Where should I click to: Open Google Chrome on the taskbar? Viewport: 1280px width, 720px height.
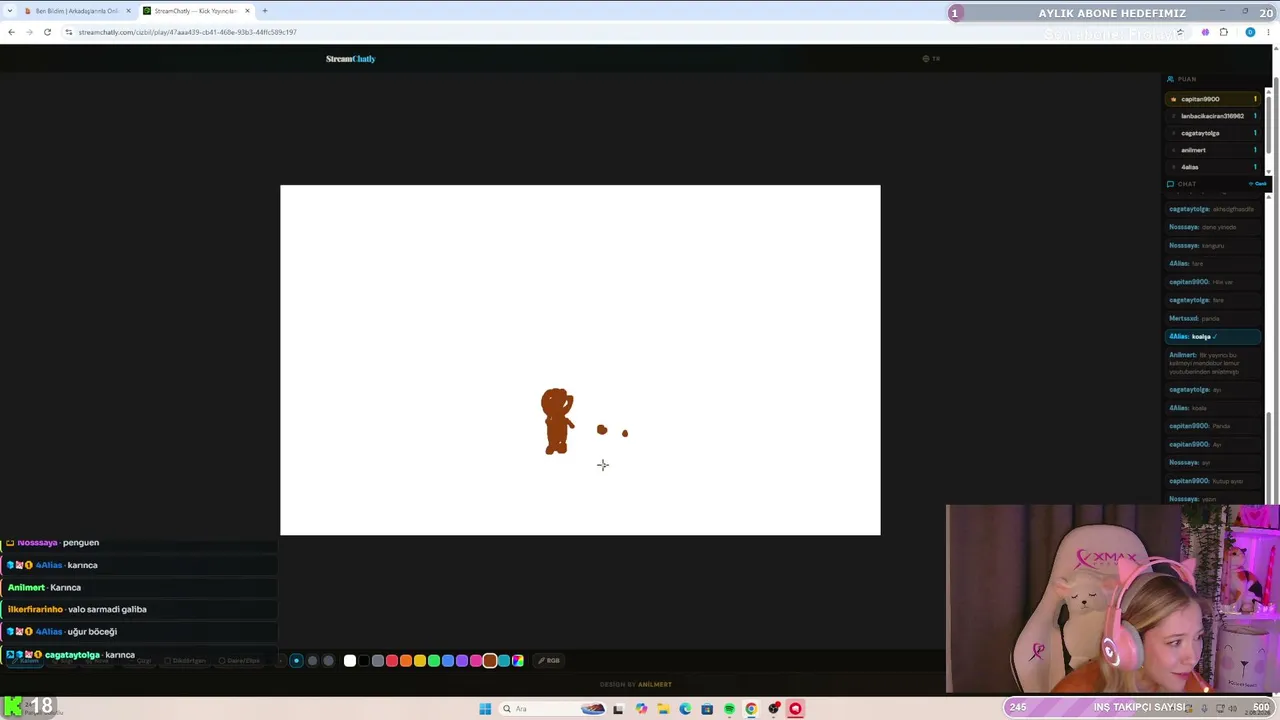[751, 709]
